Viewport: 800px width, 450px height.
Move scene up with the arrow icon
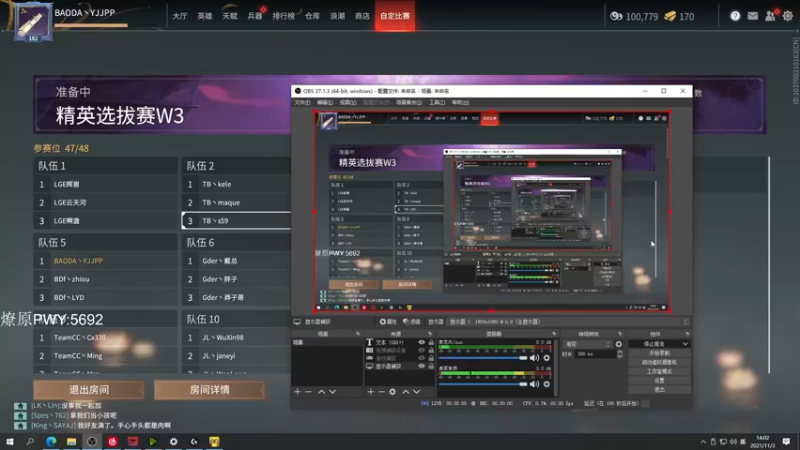coord(321,392)
